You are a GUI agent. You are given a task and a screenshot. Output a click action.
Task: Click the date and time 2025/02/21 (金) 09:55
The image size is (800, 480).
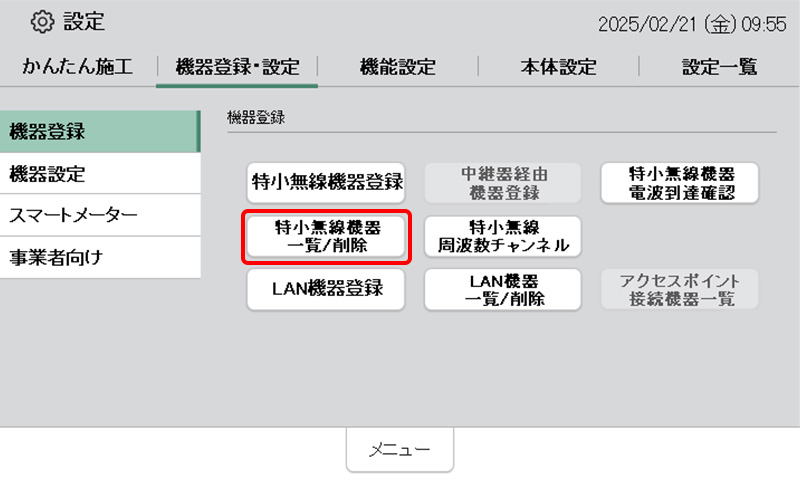692,24
